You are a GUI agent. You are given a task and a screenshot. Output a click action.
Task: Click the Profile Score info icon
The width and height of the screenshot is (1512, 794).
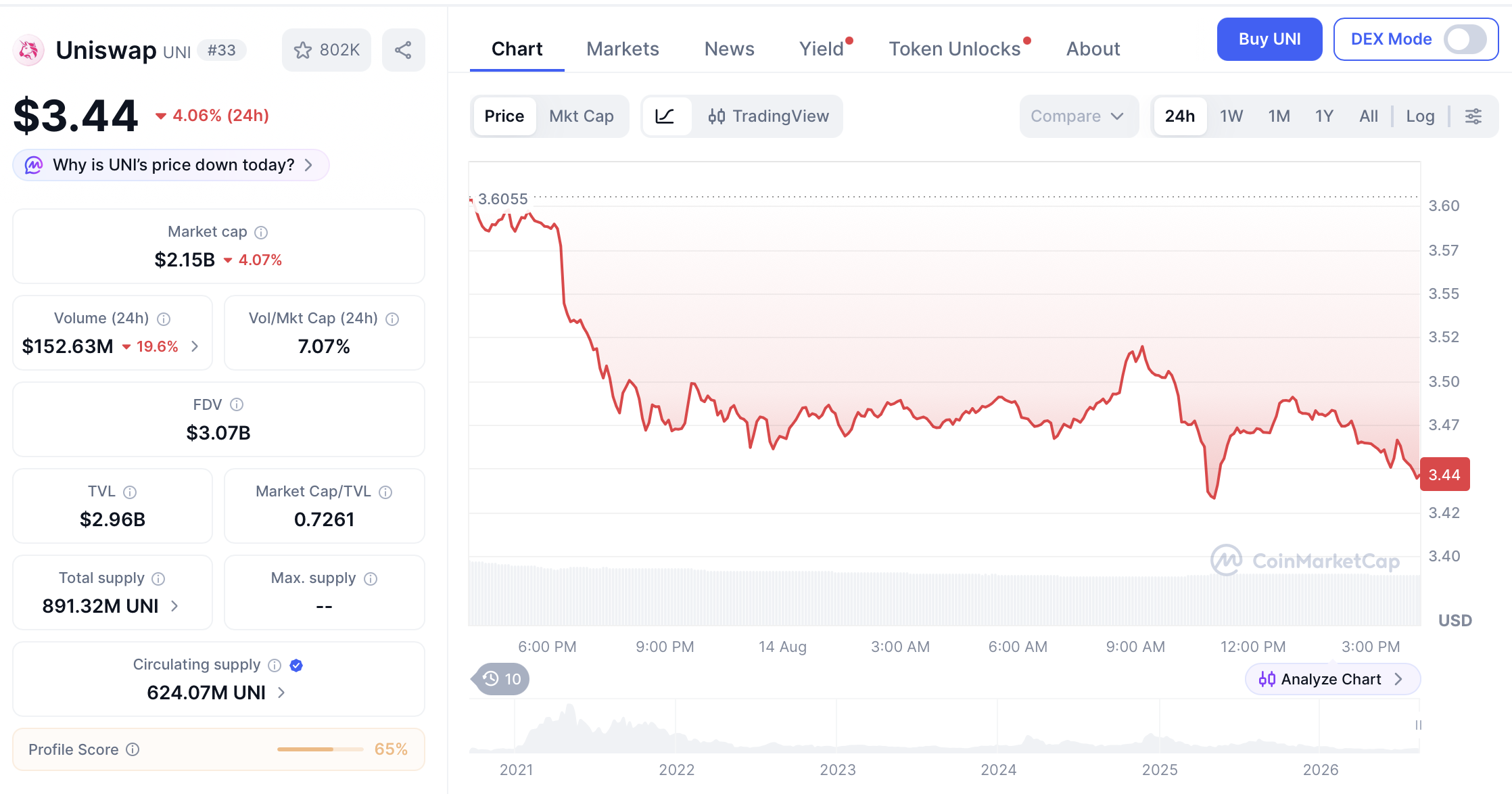(133, 749)
